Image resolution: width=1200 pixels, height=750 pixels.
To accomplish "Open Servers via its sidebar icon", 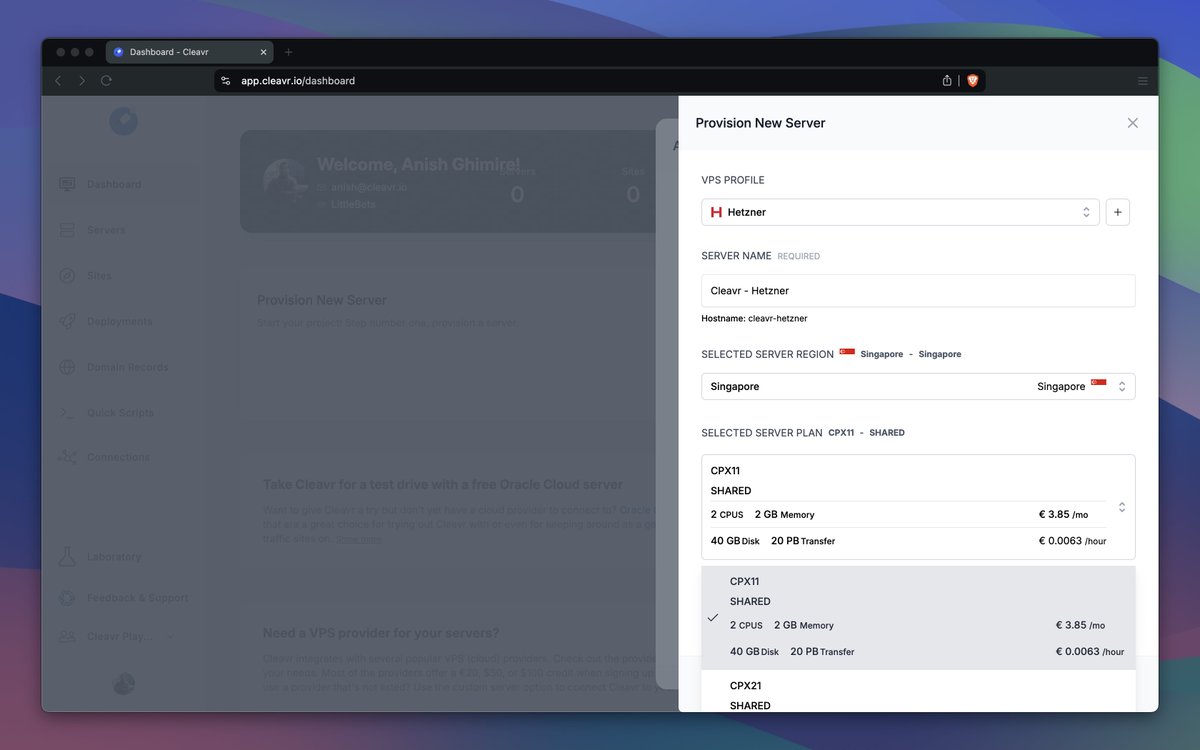I will (67, 230).
